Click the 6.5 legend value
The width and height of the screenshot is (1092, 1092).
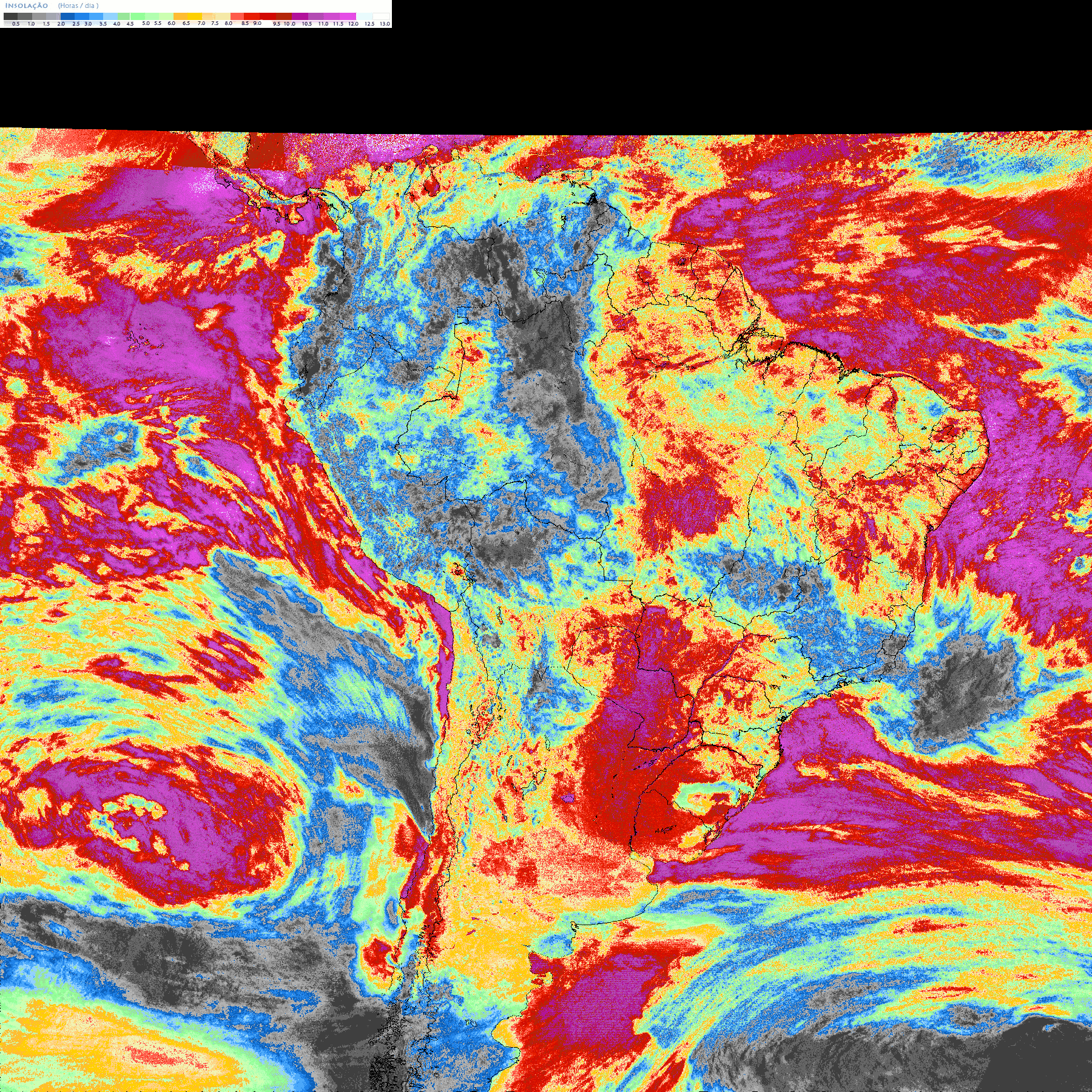coord(186,23)
